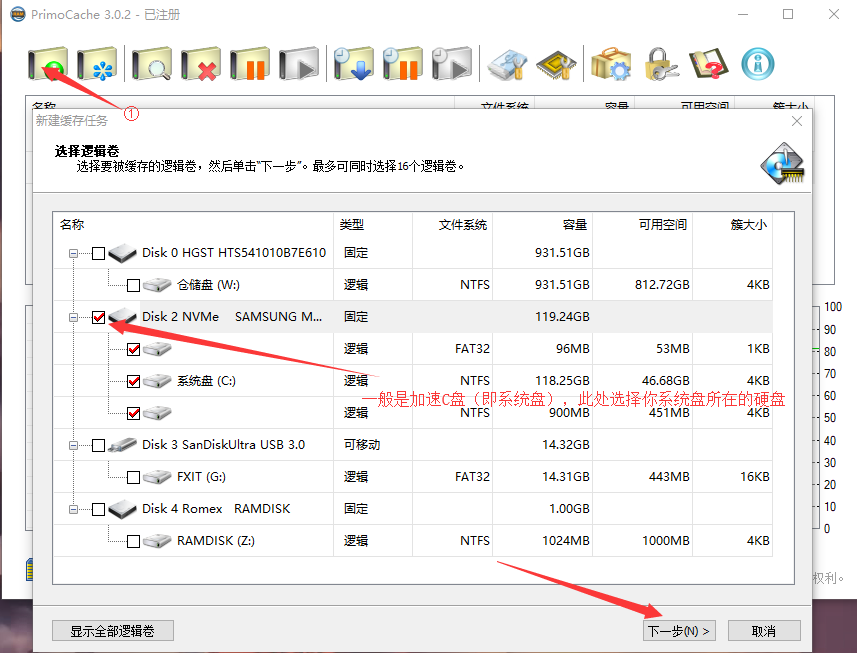Click the 类型 column header
This screenshot has width=857, height=653.
tap(373, 225)
